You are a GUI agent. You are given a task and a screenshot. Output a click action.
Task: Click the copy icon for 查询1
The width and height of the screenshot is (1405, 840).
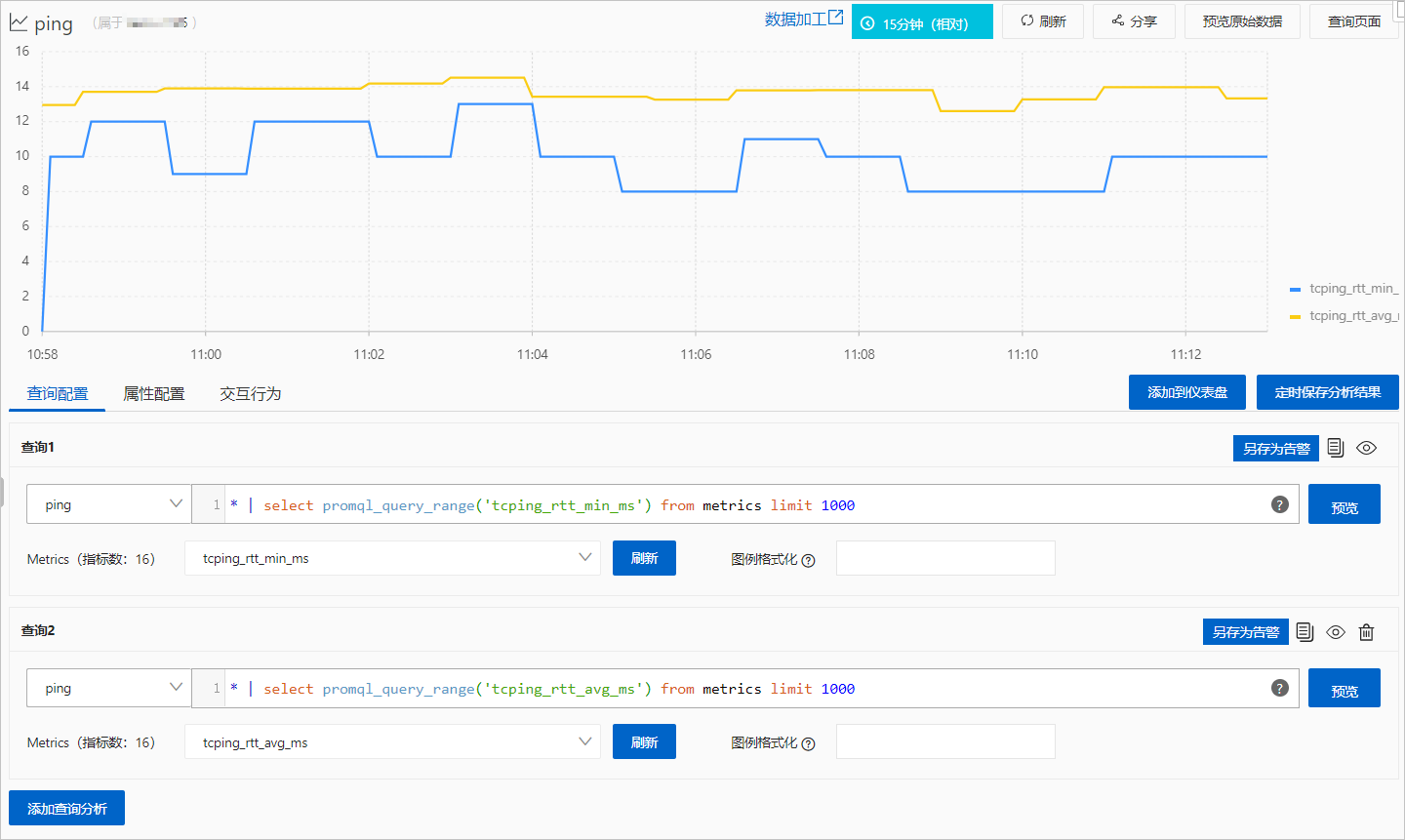1336,448
